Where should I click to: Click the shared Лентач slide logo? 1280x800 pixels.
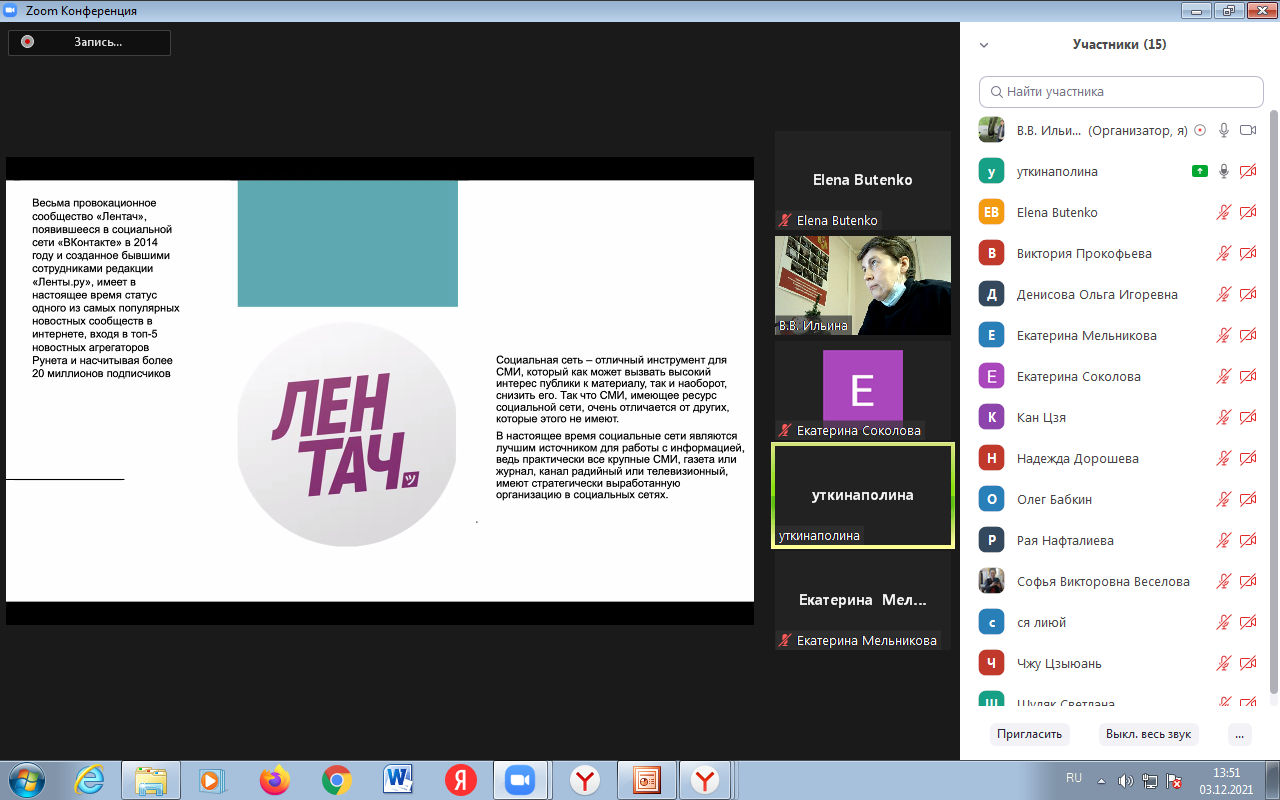347,434
